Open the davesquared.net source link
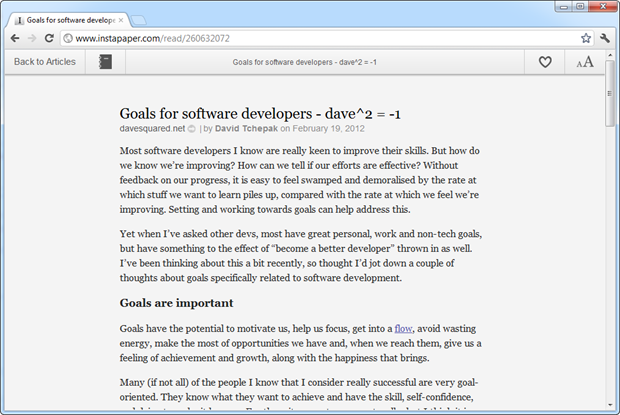Viewport: 620px width, 415px height. pyautogui.click(x=152, y=128)
